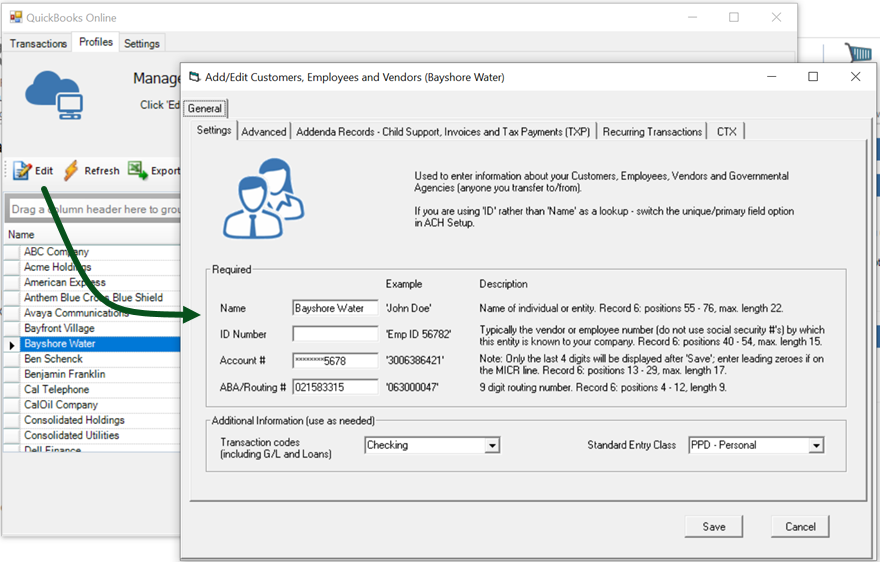This screenshot has height=562, width=880.
Task: Click the ABA/Routing # field
Action: 335,387
